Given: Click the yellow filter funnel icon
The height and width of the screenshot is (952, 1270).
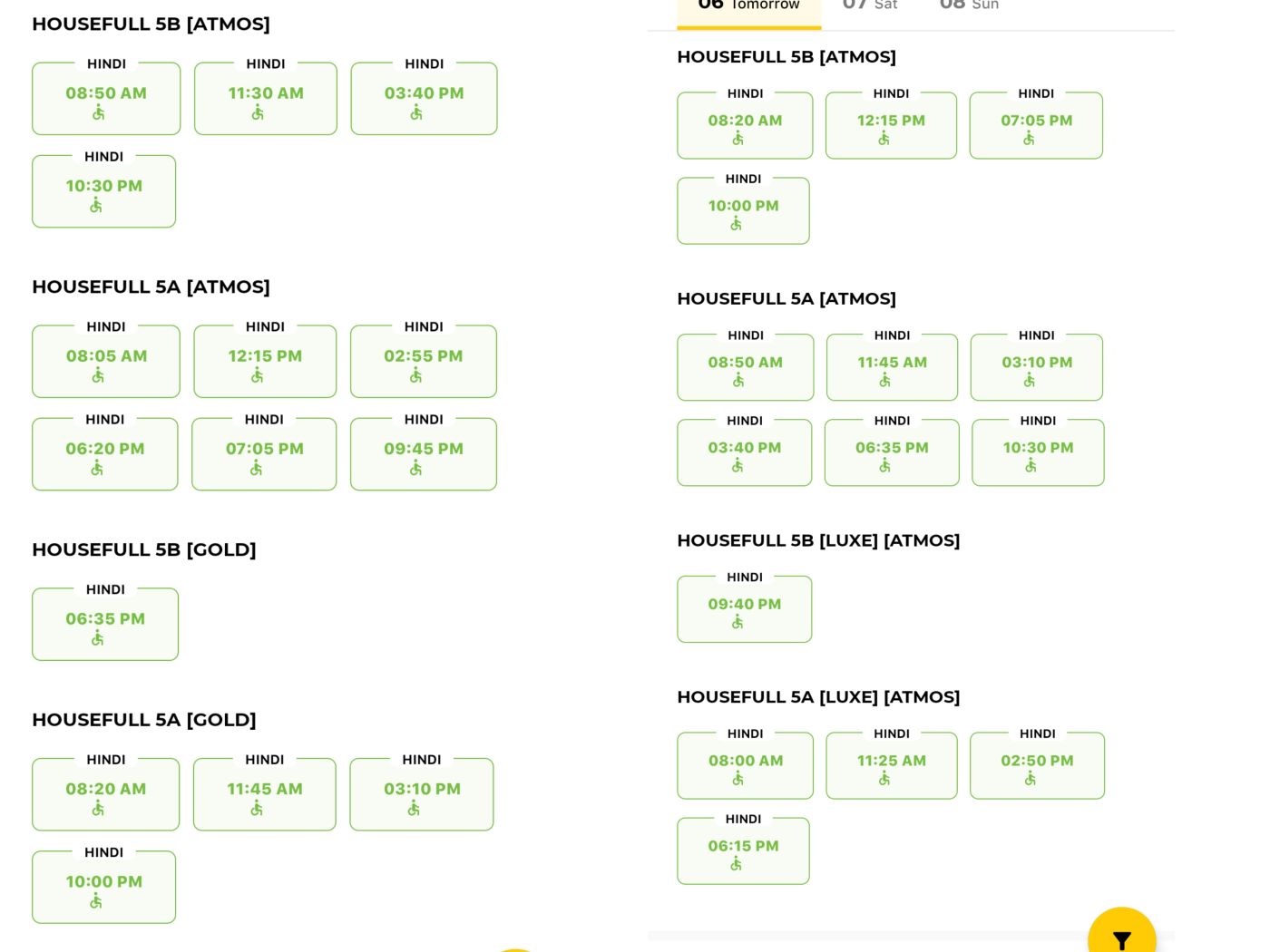Looking at the screenshot, I should coord(1121,940).
